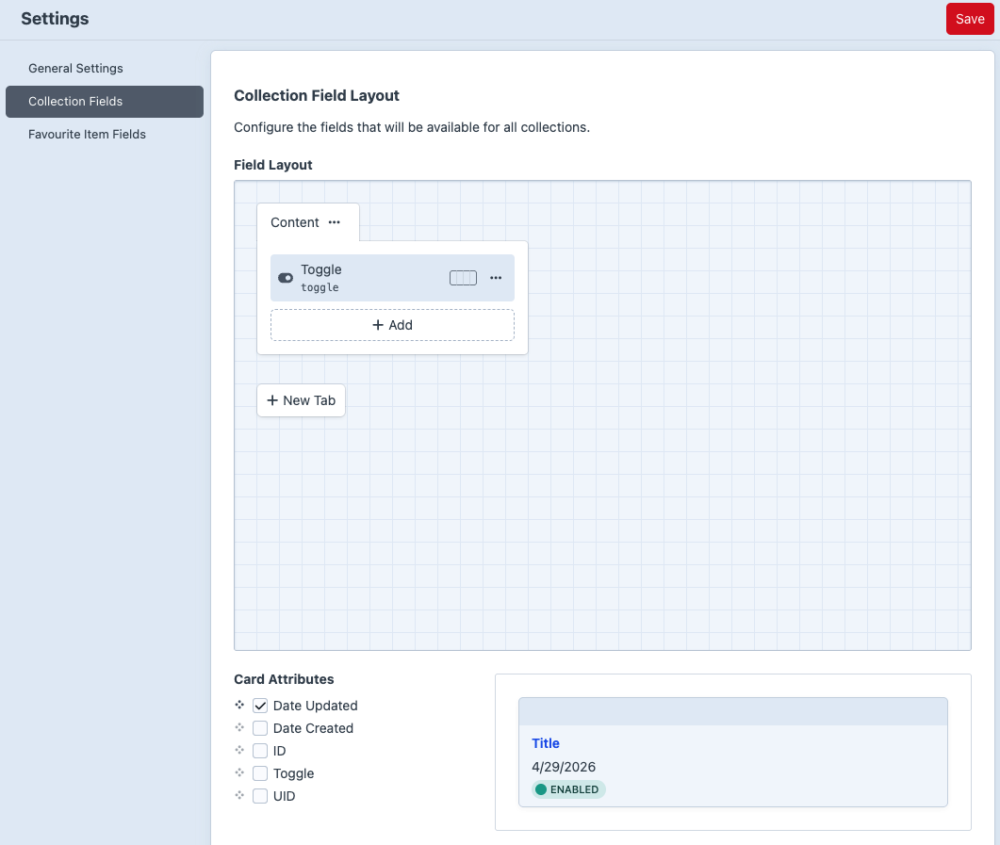
Task: Grab the UID attribute move handle
Action: click(240, 795)
